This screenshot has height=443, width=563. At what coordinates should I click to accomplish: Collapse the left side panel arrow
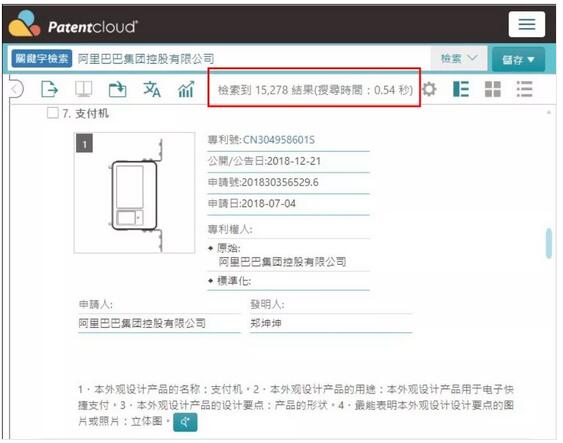(16, 89)
